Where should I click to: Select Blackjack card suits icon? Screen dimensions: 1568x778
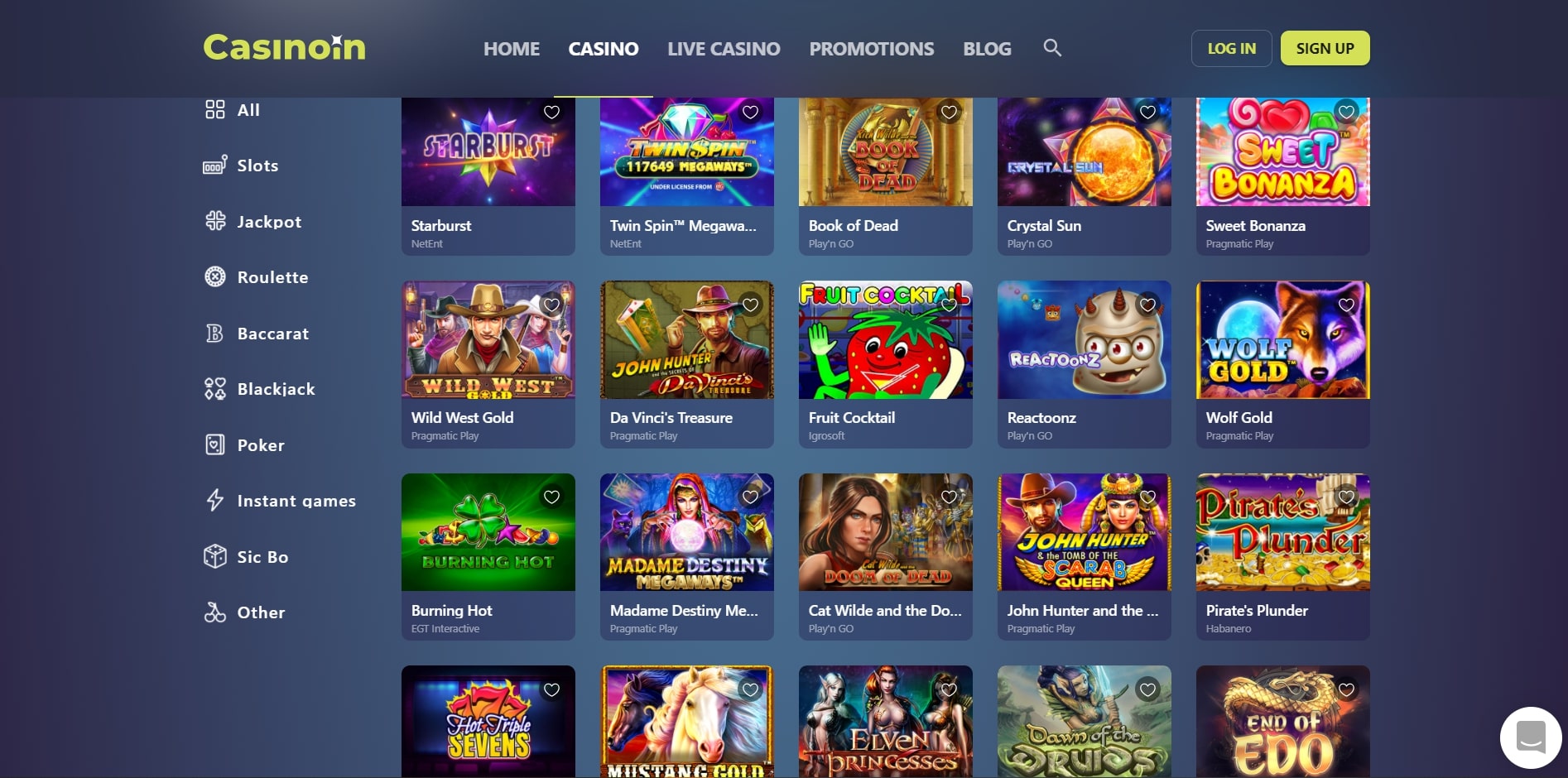(x=215, y=389)
